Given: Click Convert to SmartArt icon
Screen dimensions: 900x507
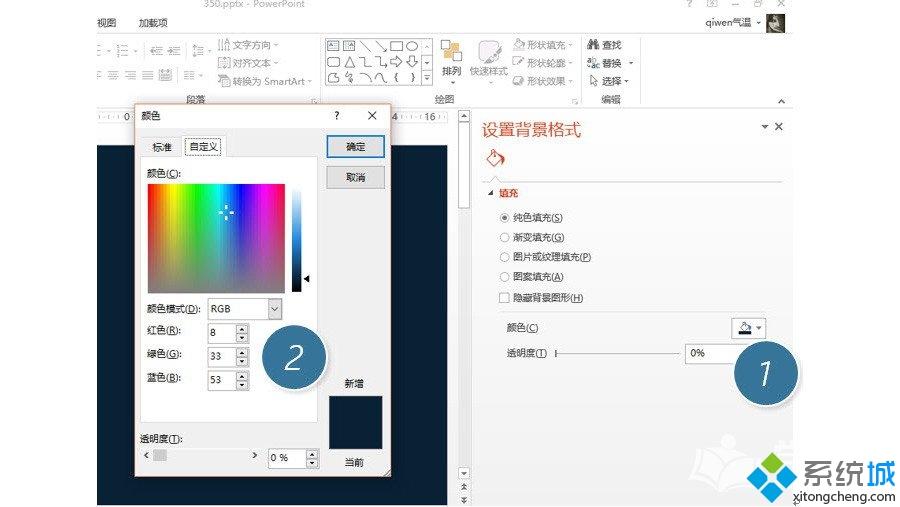Looking at the screenshot, I should [223, 81].
